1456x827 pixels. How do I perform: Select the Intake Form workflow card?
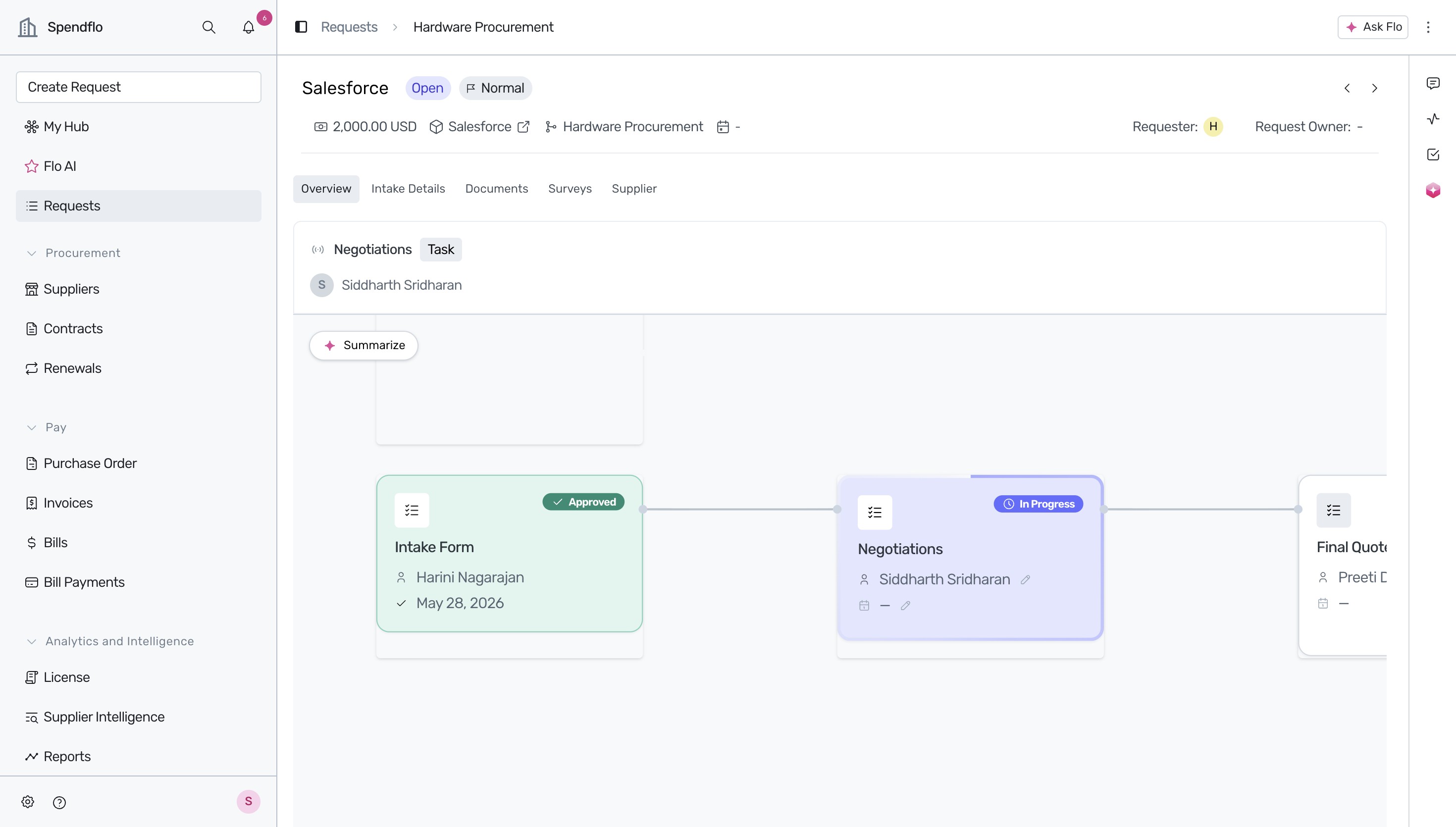pos(510,554)
